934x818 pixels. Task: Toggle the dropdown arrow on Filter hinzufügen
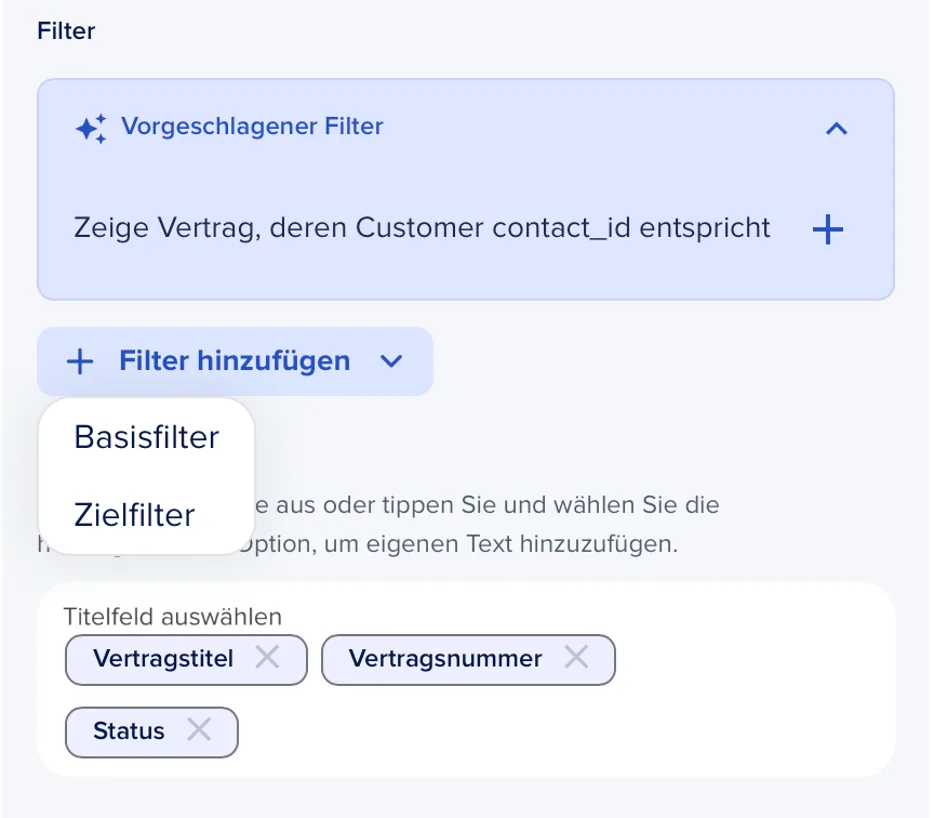(391, 362)
